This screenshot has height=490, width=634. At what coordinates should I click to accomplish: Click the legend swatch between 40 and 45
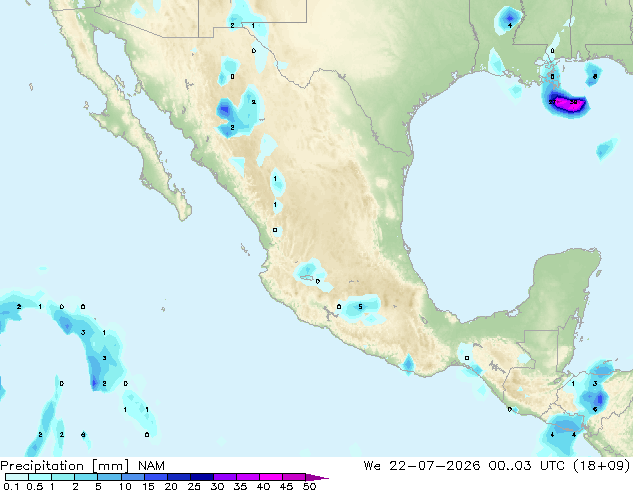[271, 477]
